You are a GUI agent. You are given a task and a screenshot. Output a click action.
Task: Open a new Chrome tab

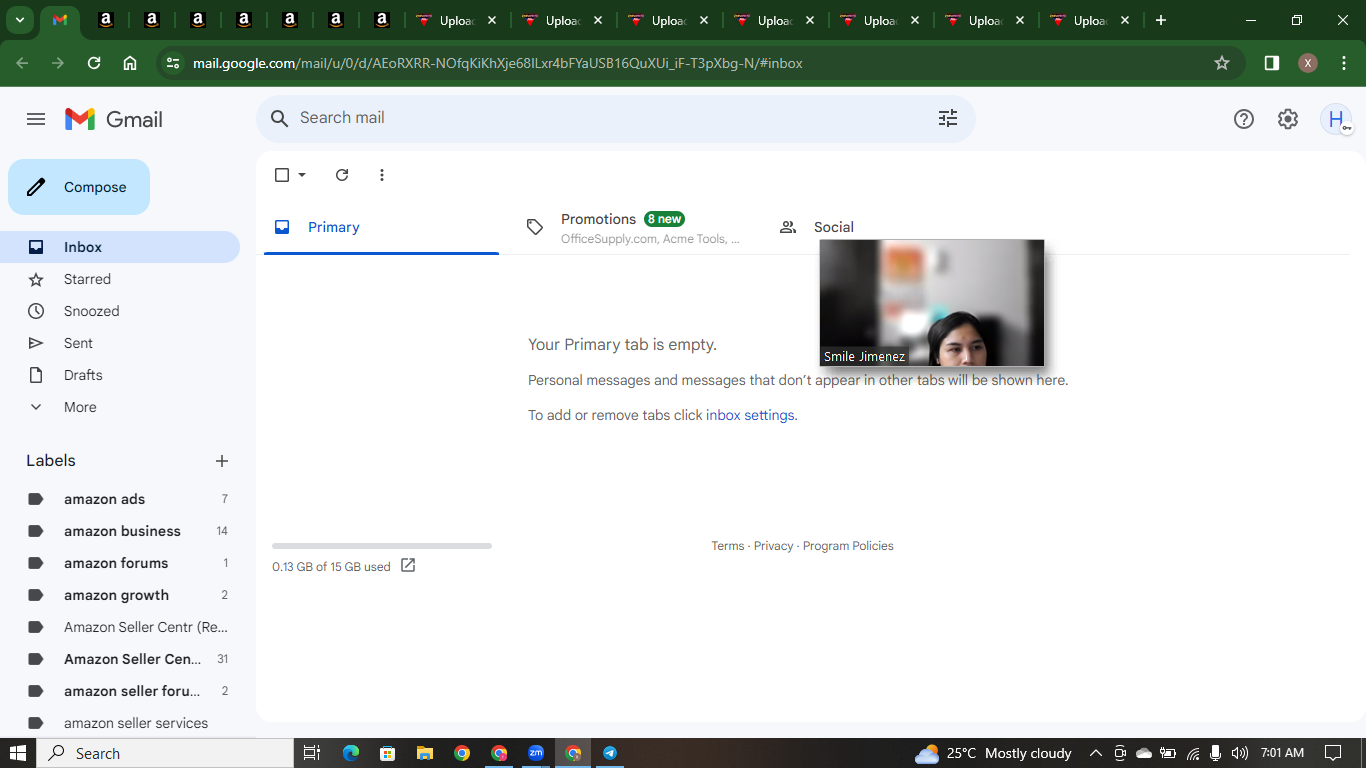[1160, 20]
